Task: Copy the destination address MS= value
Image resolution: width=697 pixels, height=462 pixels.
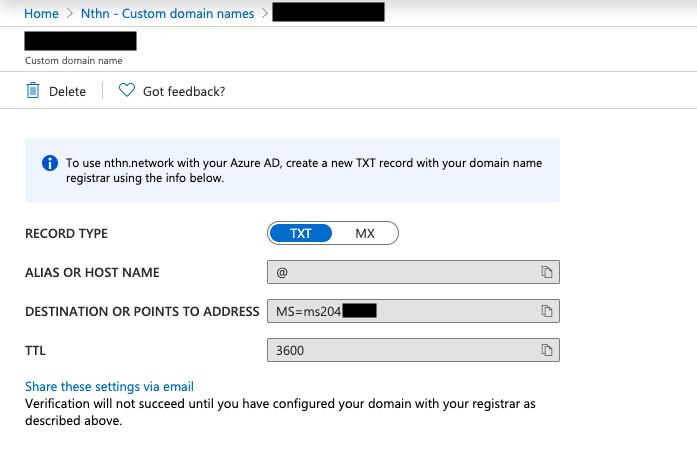Action: coord(547,312)
